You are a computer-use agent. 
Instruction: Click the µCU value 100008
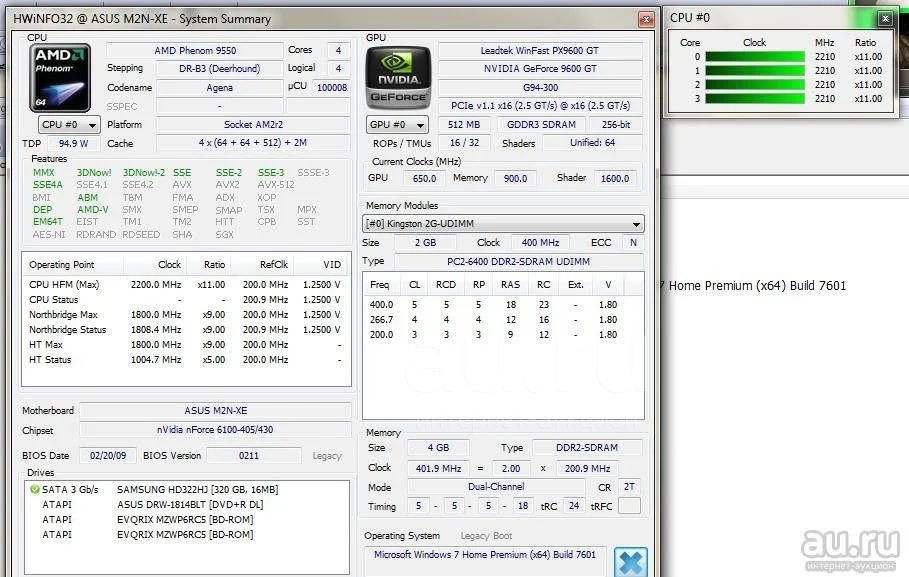332,88
